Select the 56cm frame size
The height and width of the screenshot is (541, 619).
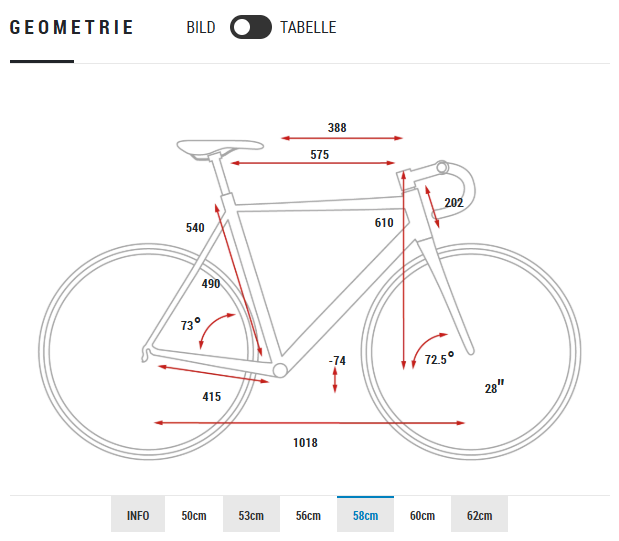click(x=308, y=515)
